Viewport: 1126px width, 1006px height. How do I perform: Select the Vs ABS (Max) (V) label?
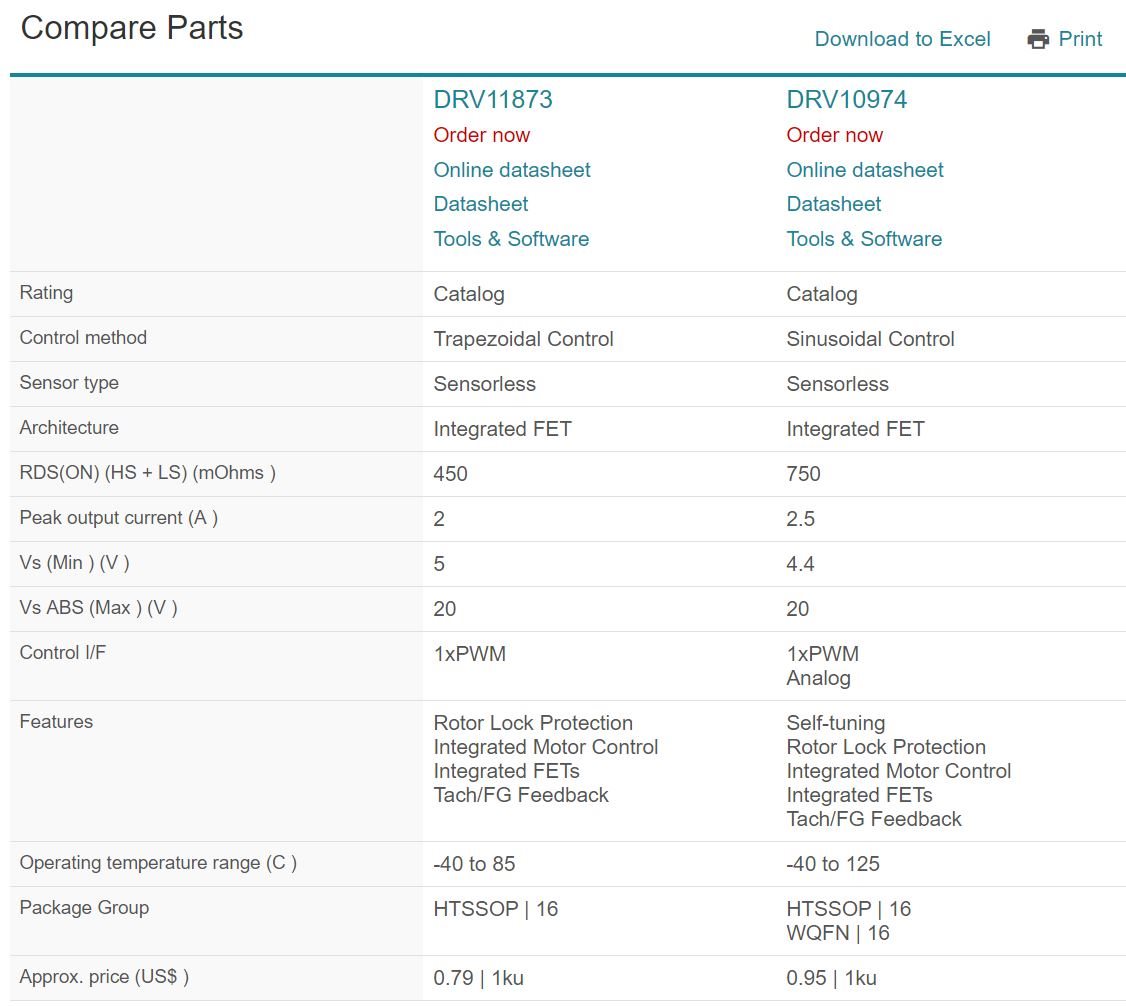tap(98, 607)
